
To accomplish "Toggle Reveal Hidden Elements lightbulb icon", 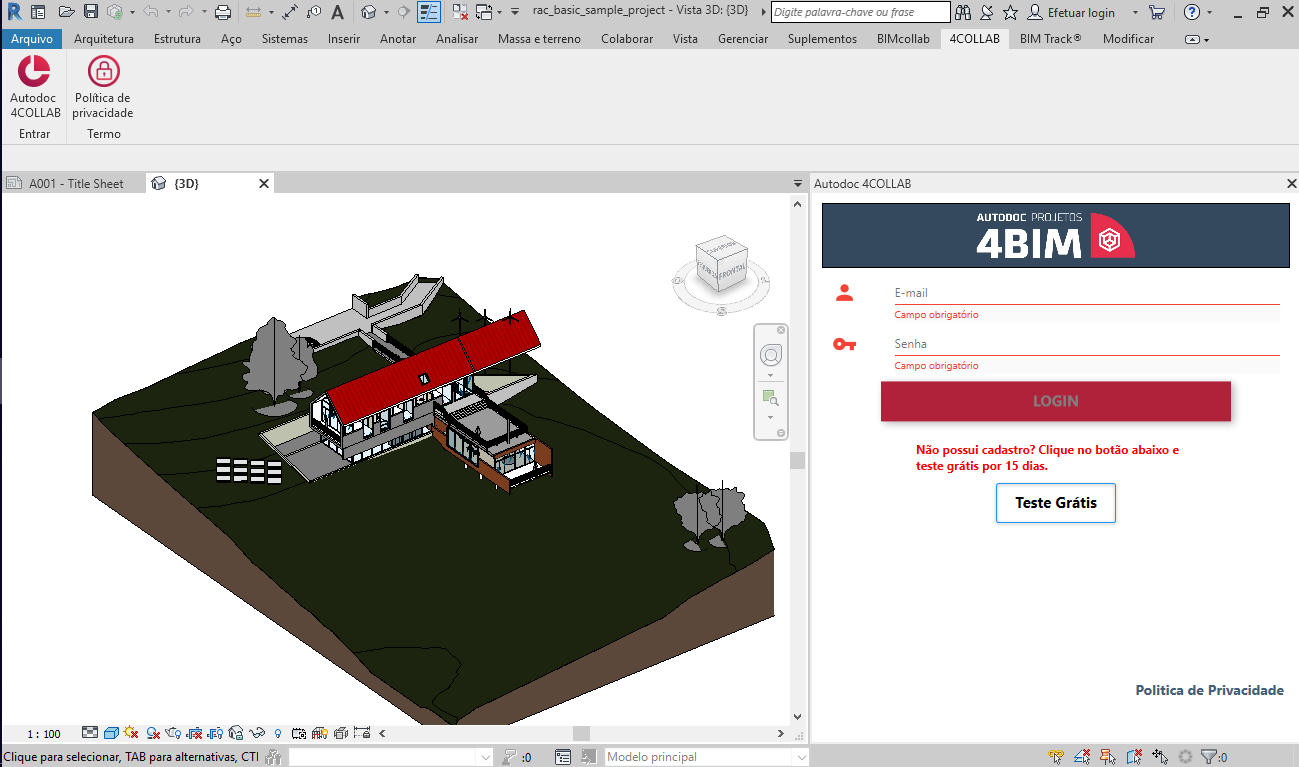I will point(278,733).
